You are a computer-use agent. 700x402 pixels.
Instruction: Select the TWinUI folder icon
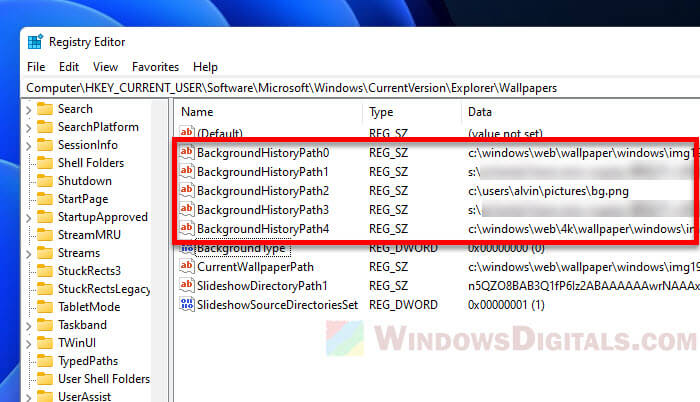(45, 343)
